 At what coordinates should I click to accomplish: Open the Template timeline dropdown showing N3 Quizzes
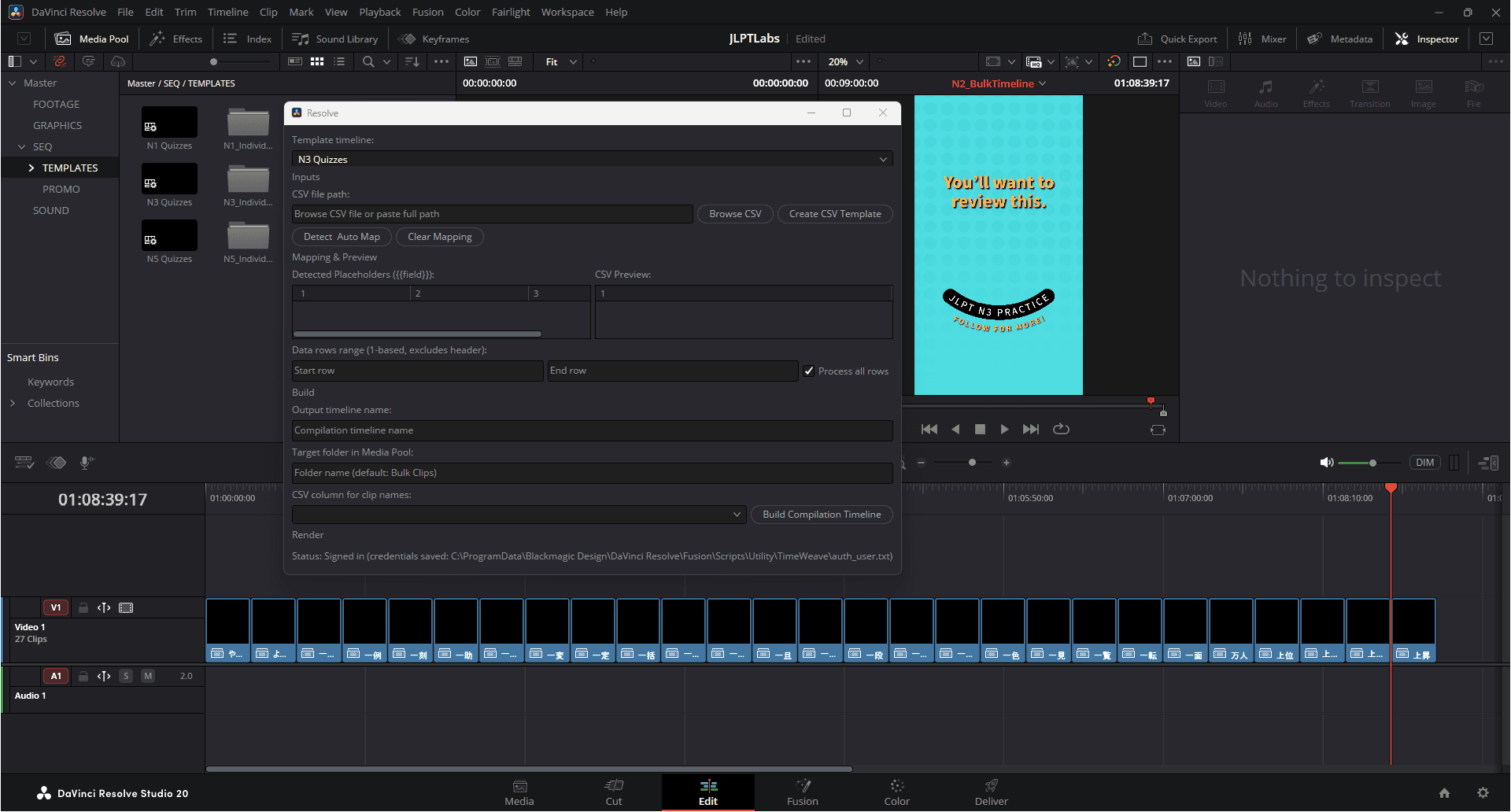coord(883,159)
